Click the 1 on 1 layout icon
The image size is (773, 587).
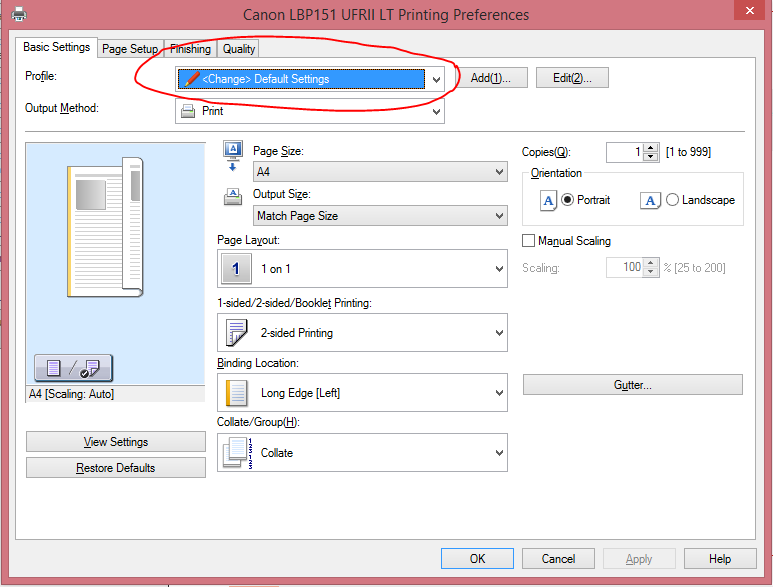pos(236,269)
